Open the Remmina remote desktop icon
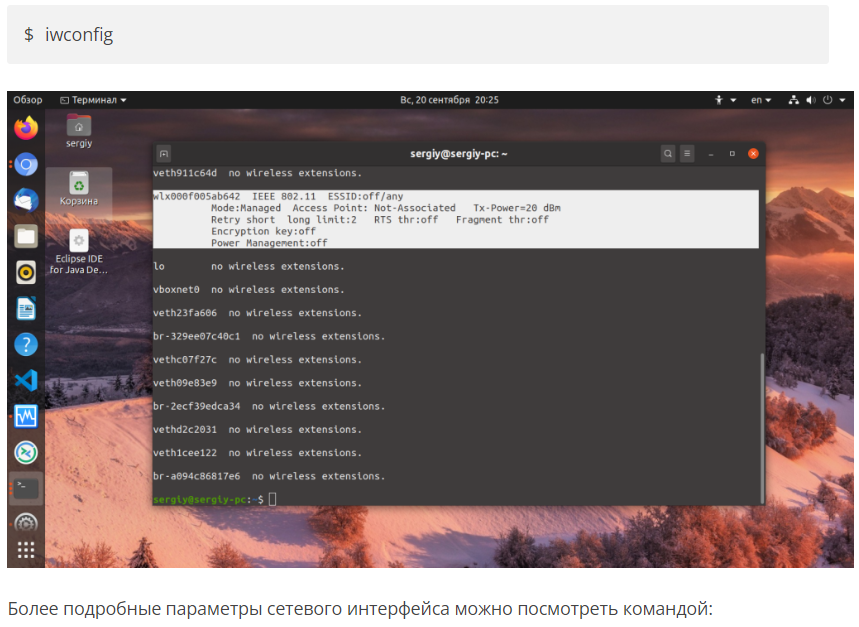The height and width of the screenshot is (627, 859). pyautogui.click(x=26, y=452)
